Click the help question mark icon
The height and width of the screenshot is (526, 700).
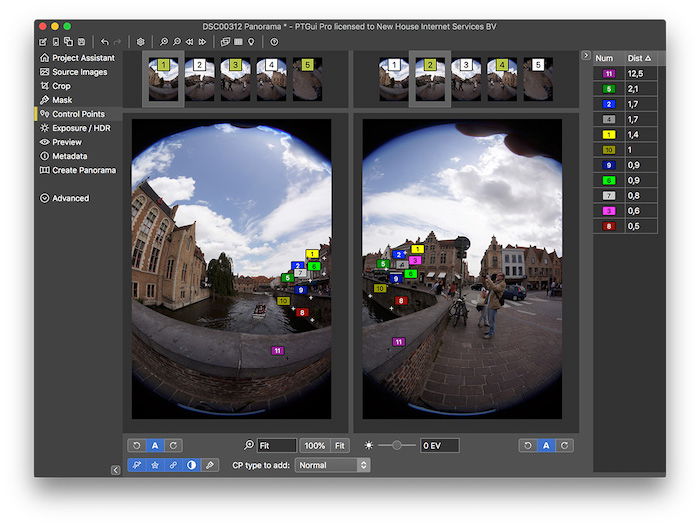pos(274,42)
